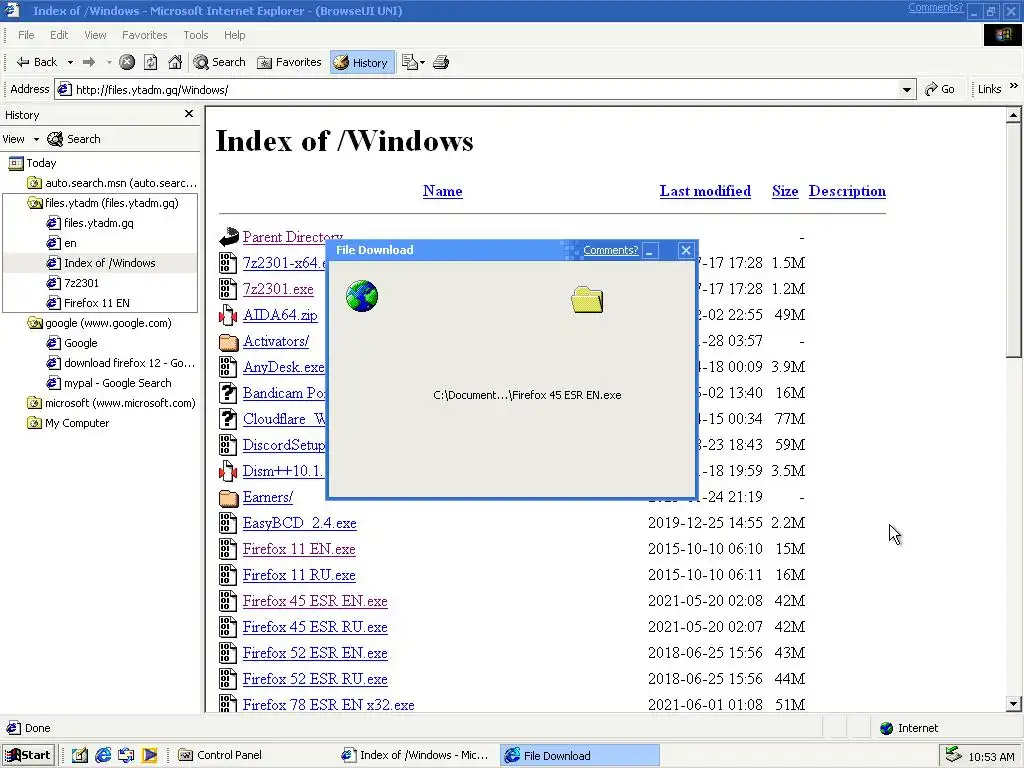Image resolution: width=1024 pixels, height=768 pixels.
Task: Click the globe icon in File Download dialog
Action: pos(362,296)
